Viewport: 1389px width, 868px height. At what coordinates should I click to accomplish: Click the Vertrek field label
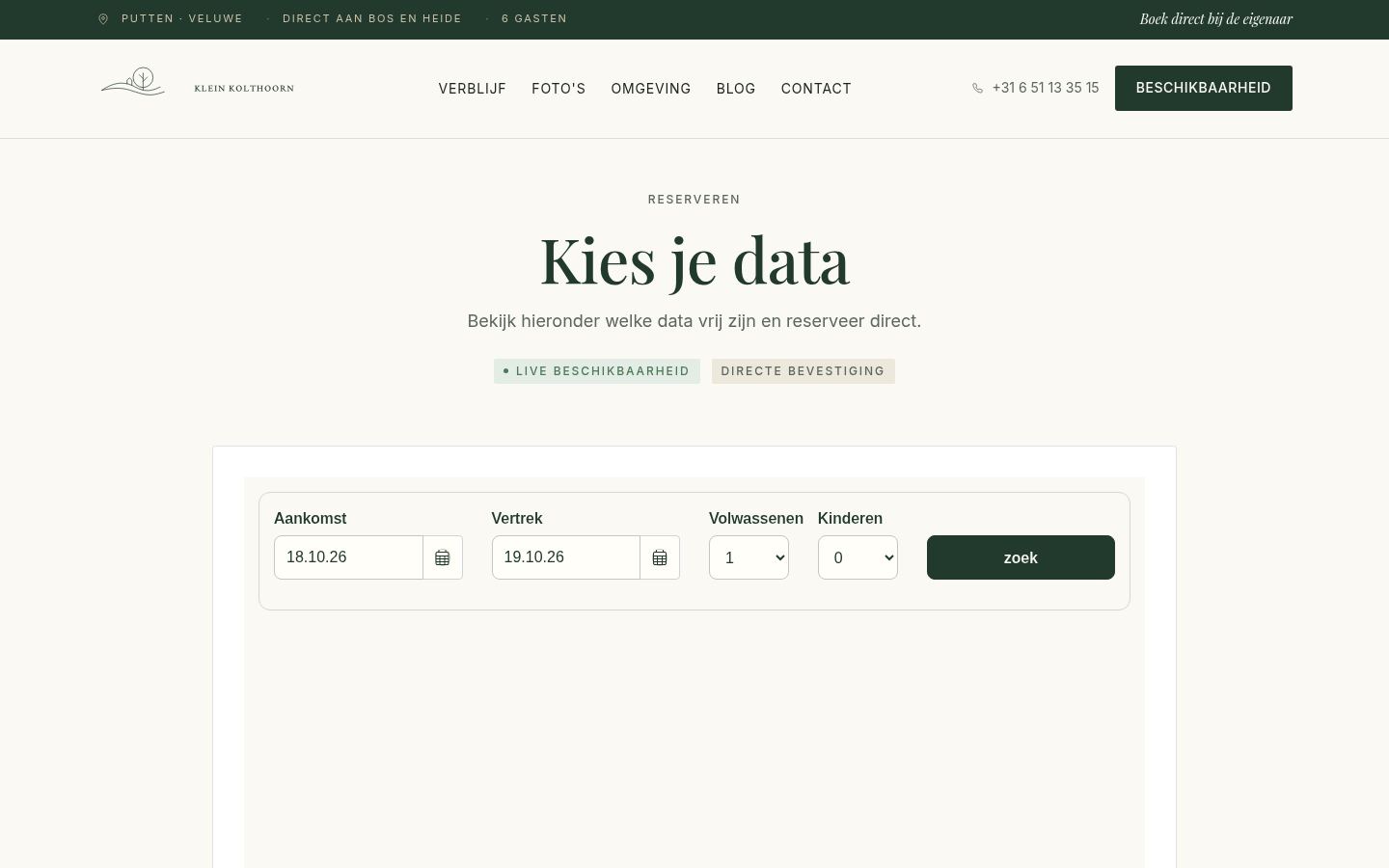(x=517, y=519)
